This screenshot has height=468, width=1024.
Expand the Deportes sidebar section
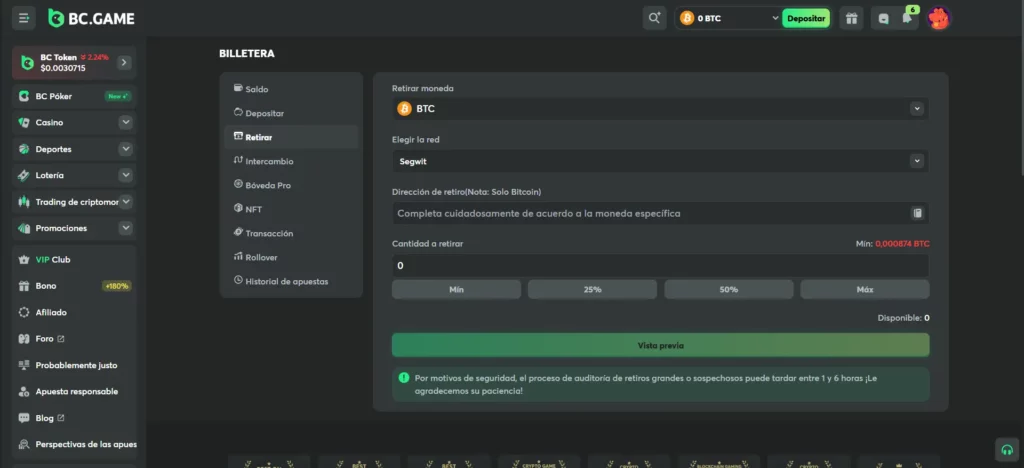click(x=125, y=149)
